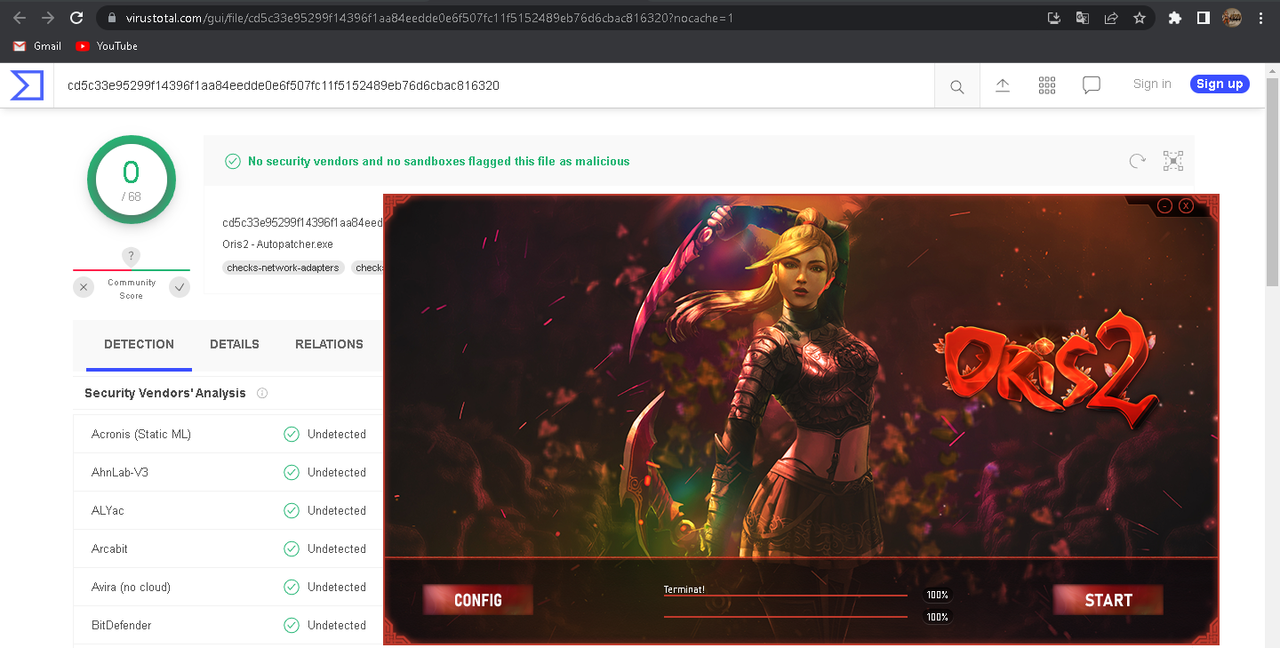1280x648 pixels.
Task: Minimize the Oris2 patcher window
Action: click(x=1165, y=206)
